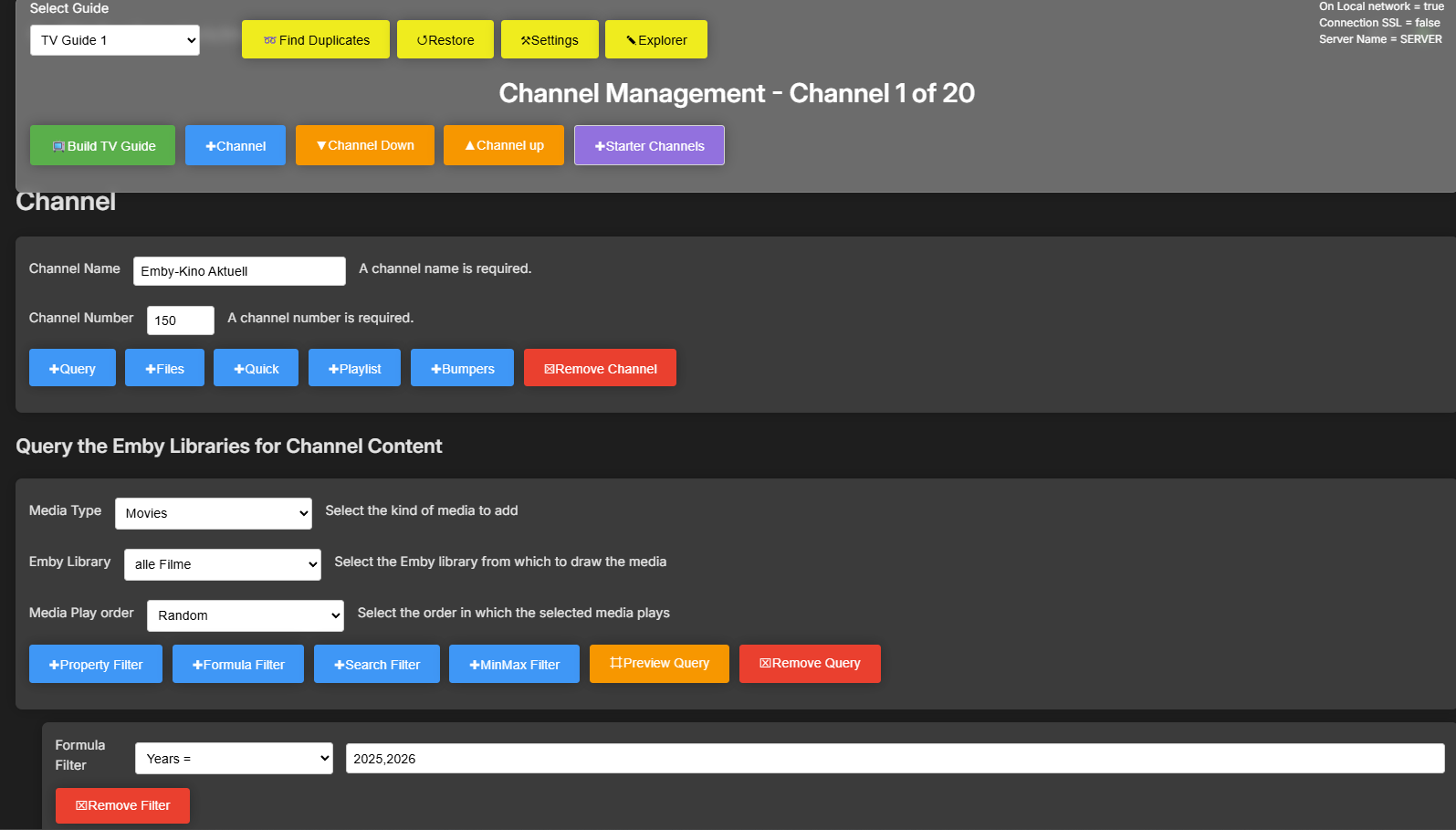
Task: Click the +Files button
Action: tap(164, 368)
